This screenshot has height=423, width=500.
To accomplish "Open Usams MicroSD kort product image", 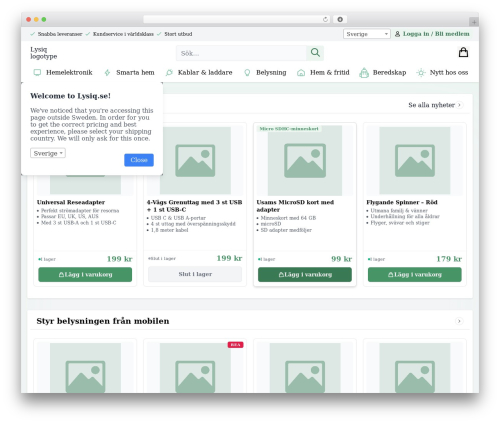I will [305, 161].
